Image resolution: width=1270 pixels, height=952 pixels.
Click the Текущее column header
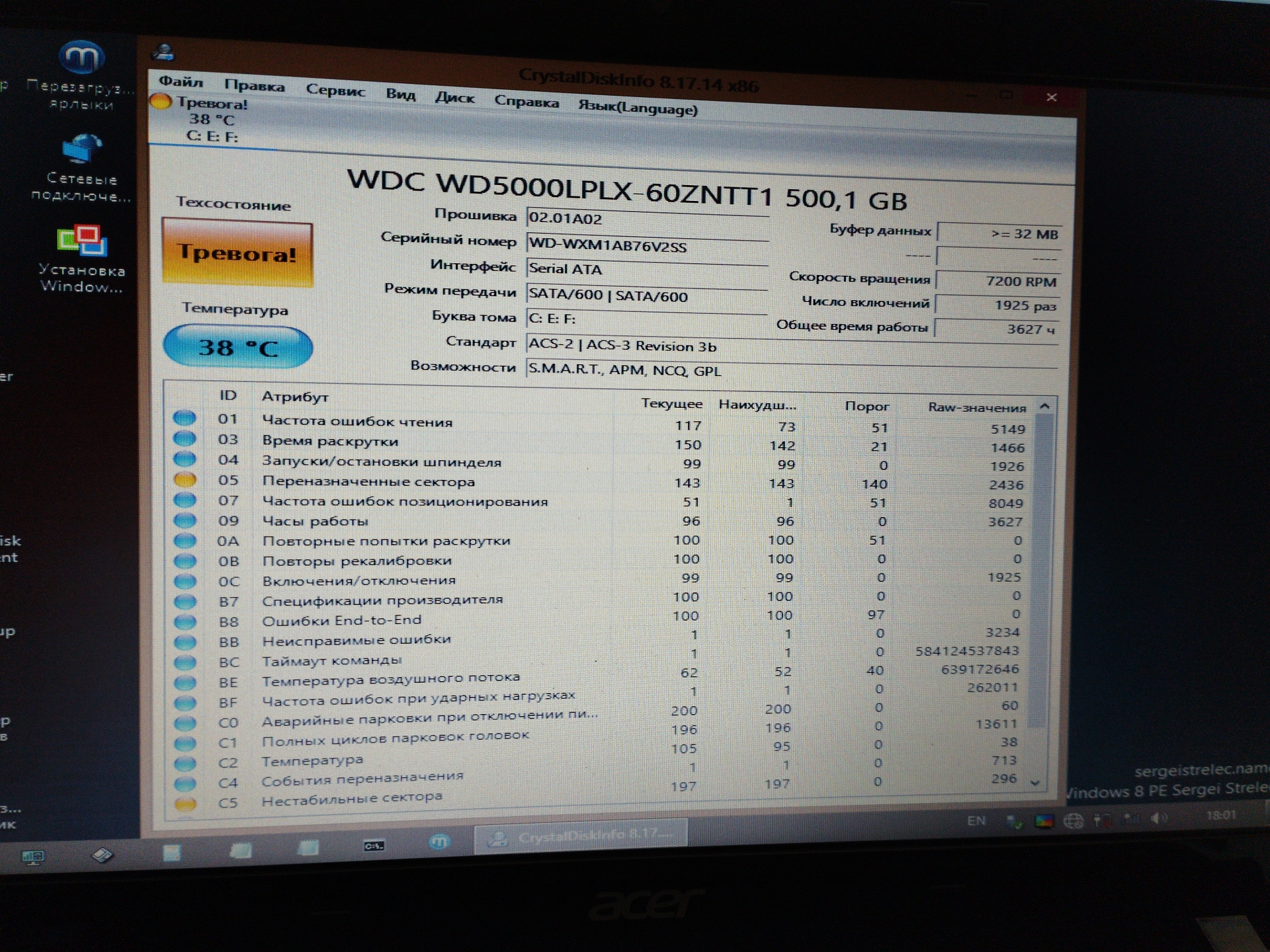(x=671, y=403)
